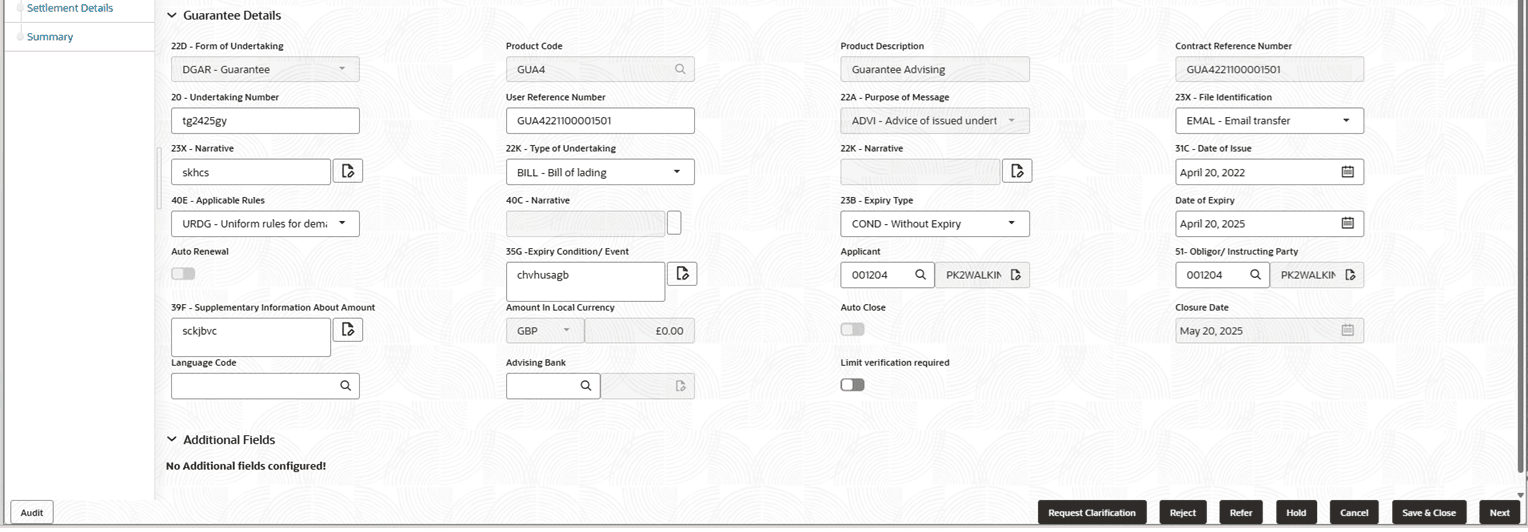1528x532 pixels.
Task: Click the Save & Close button
Action: click(x=1429, y=512)
